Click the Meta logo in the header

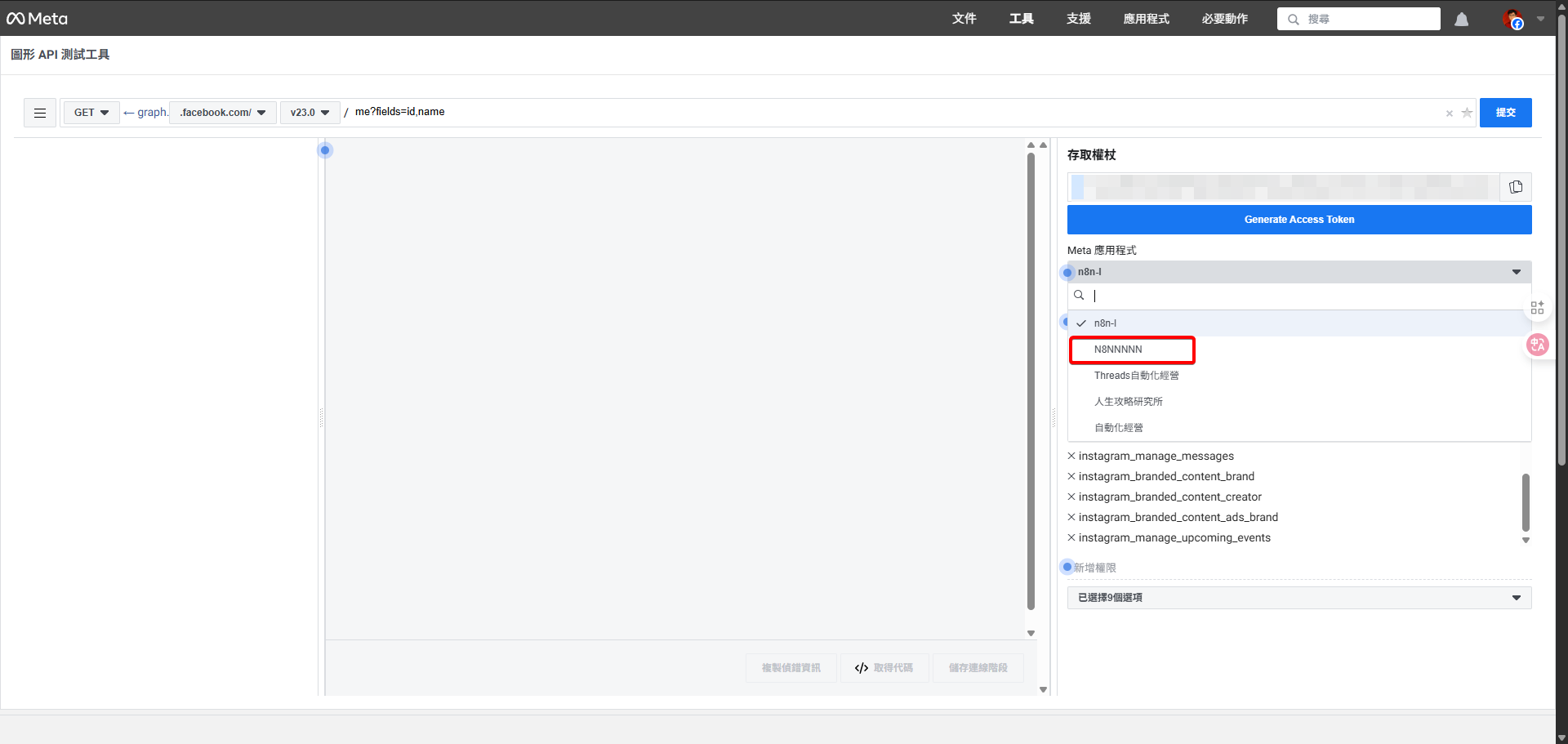click(x=37, y=18)
